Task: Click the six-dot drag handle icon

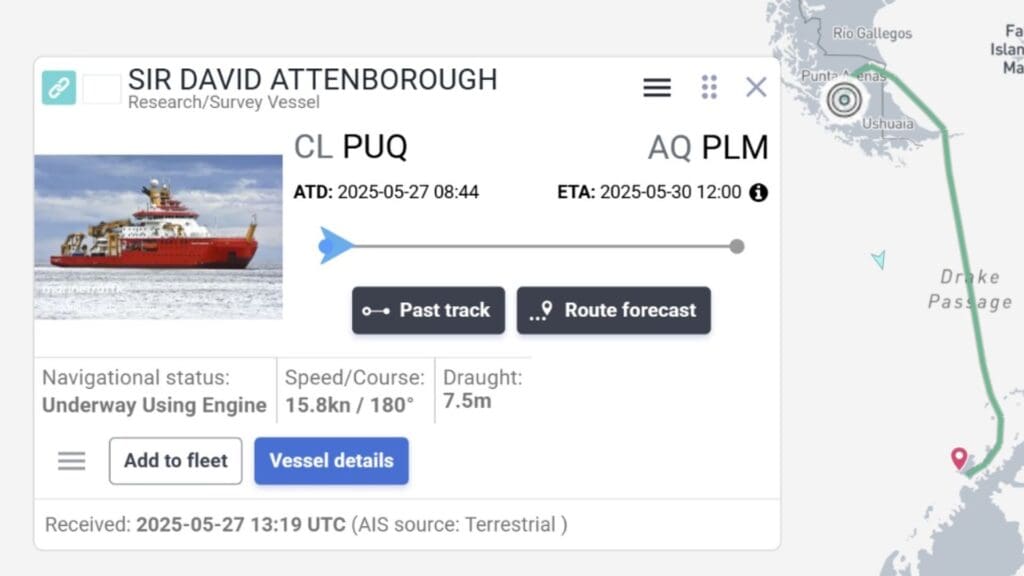Action: [x=709, y=87]
